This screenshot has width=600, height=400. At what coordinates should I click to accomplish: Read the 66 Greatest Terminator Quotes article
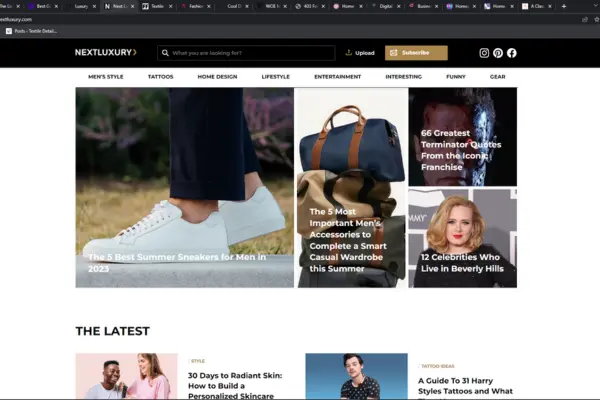point(460,150)
